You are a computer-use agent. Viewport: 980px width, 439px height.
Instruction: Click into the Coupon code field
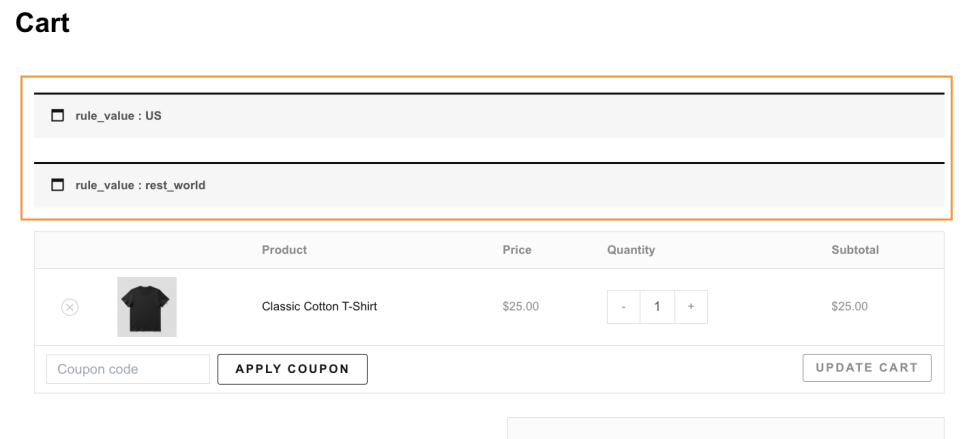click(x=128, y=369)
